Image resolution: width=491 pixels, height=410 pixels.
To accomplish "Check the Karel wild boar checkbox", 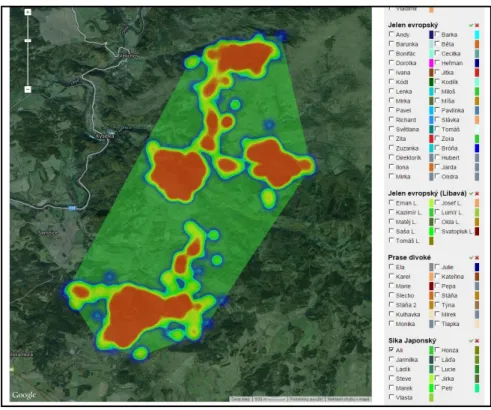I will click(x=391, y=276).
